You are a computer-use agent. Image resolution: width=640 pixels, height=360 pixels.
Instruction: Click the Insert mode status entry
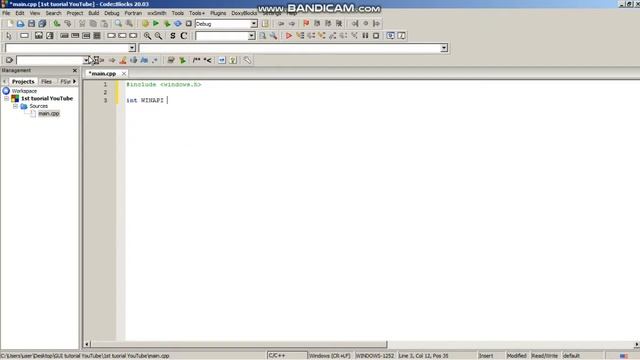[486, 356]
